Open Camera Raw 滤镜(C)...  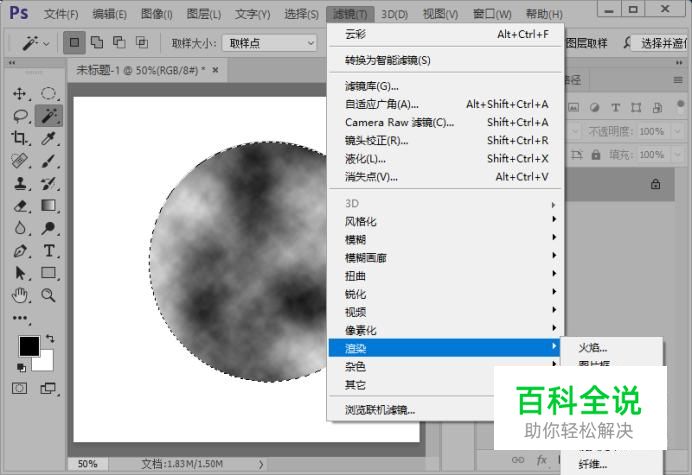(x=446, y=122)
